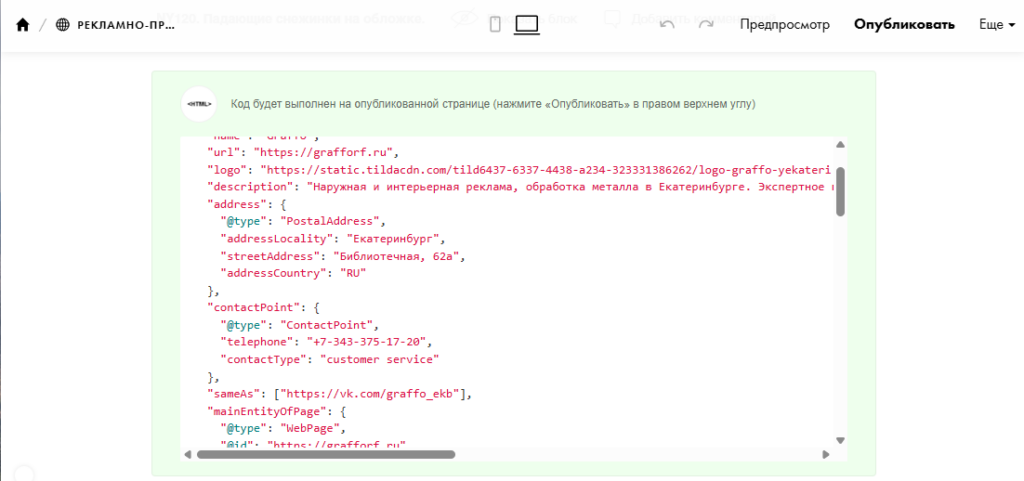Image resolution: width=1024 pixels, height=481 pixels.
Task: Click the horizontal scrollbar thumb in code
Action: (x=326, y=454)
